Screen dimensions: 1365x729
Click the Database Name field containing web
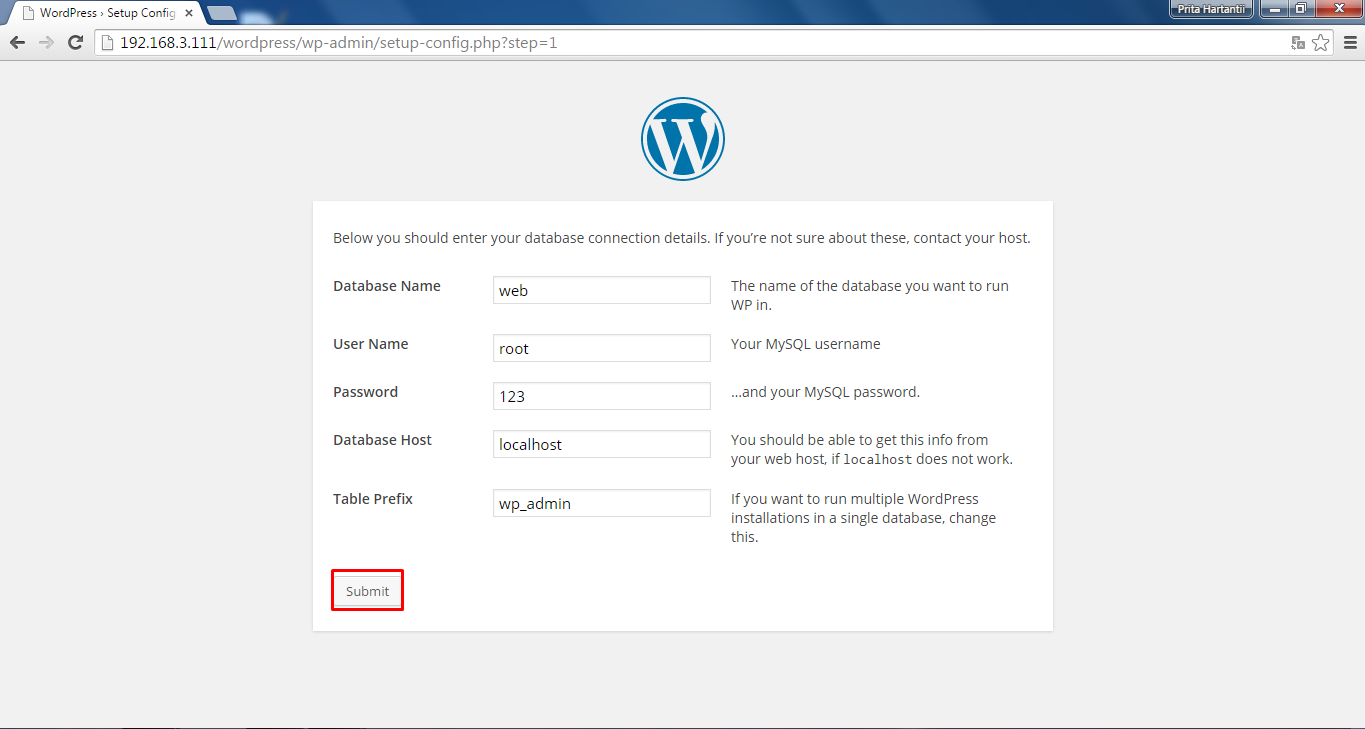pyautogui.click(x=602, y=290)
